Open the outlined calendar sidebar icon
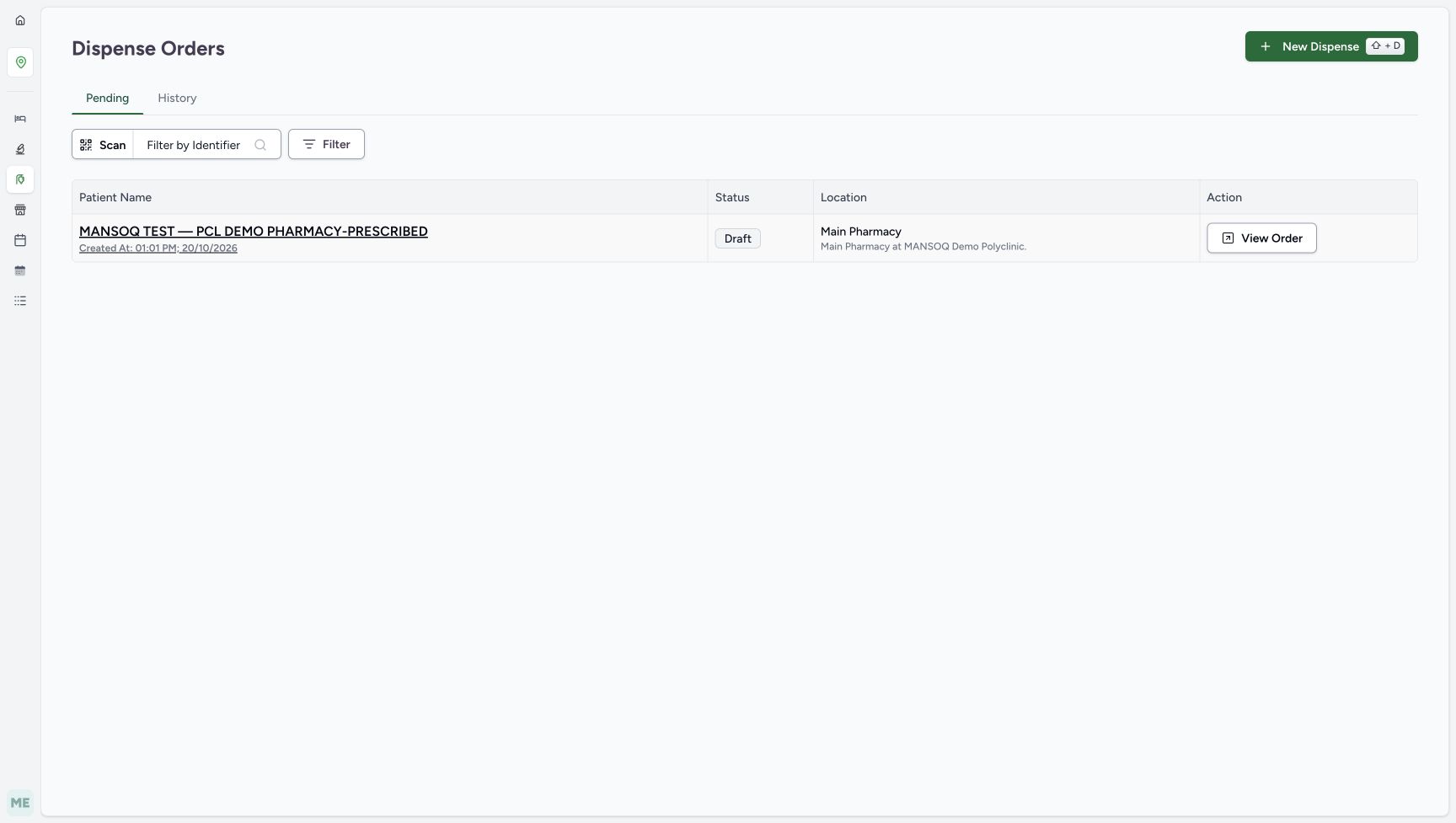Image resolution: width=1456 pixels, height=823 pixels. point(20,240)
